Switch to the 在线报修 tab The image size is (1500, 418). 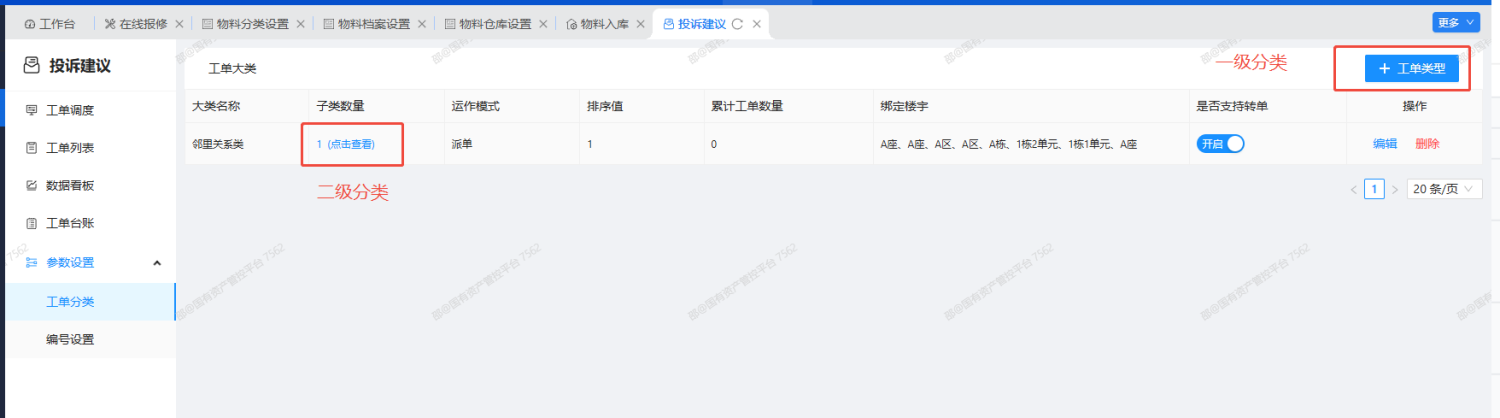click(x=143, y=23)
